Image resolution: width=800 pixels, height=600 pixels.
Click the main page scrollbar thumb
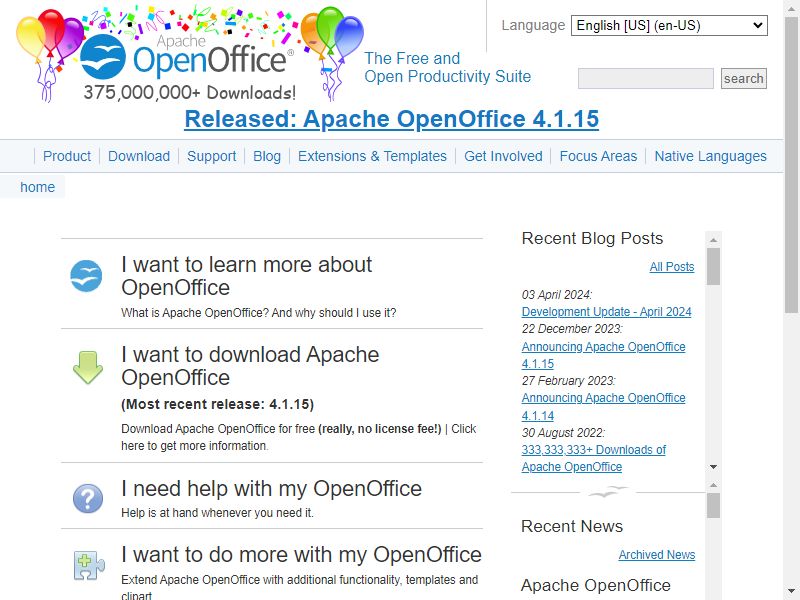pos(791,163)
